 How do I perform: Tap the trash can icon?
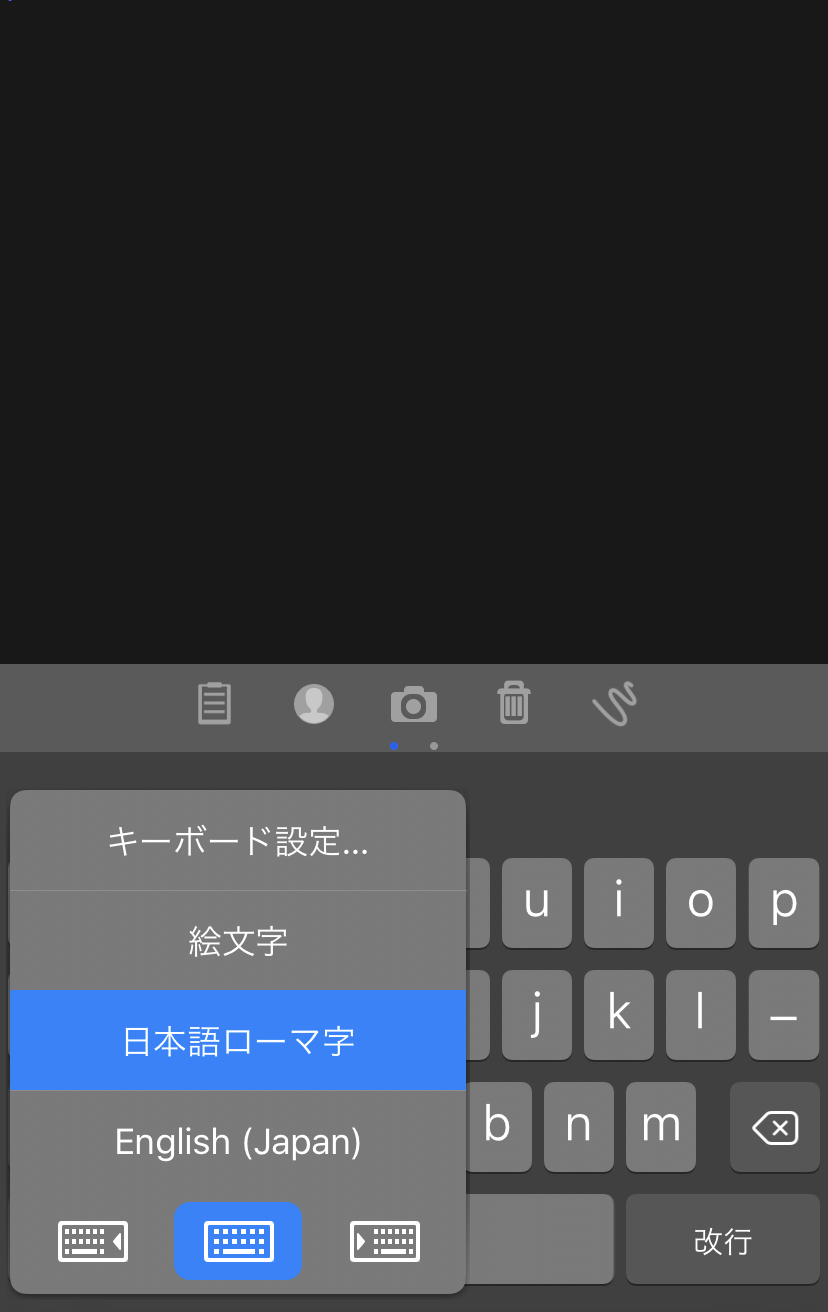[x=513, y=702]
